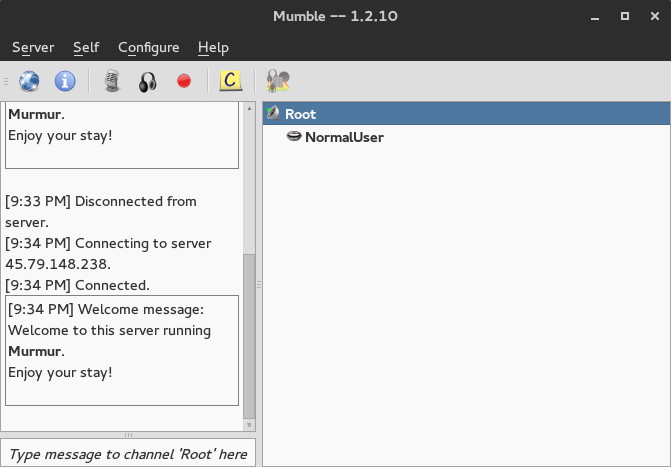Image resolution: width=671 pixels, height=467 pixels.
Task: Start recording with the red record button
Action: [184, 81]
